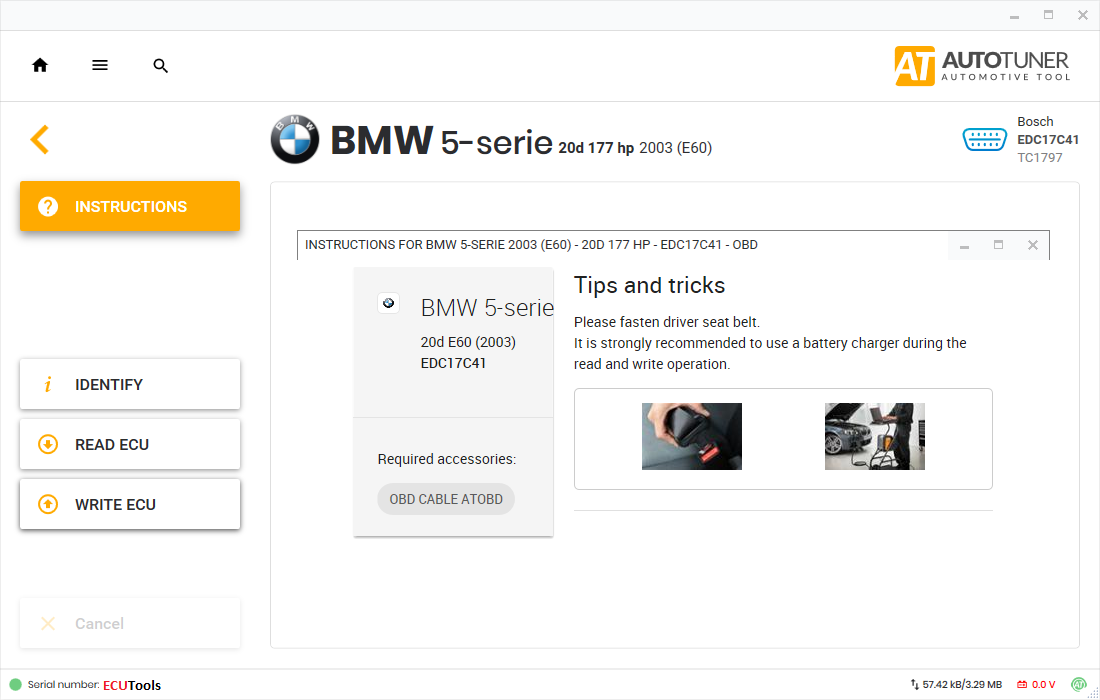
Task: Start the Read ECU operation
Action: click(130, 444)
